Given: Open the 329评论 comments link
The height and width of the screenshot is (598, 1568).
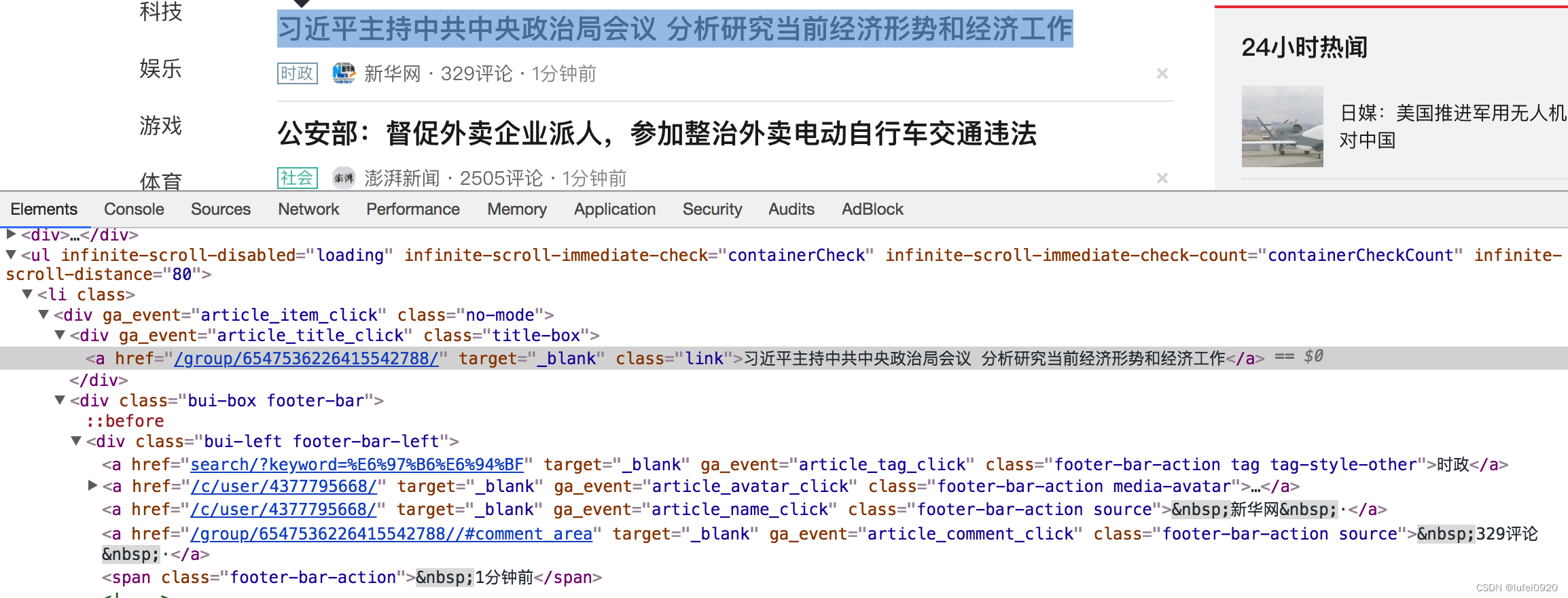Looking at the screenshot, I should pyautogui.click(x=477, y=73).
